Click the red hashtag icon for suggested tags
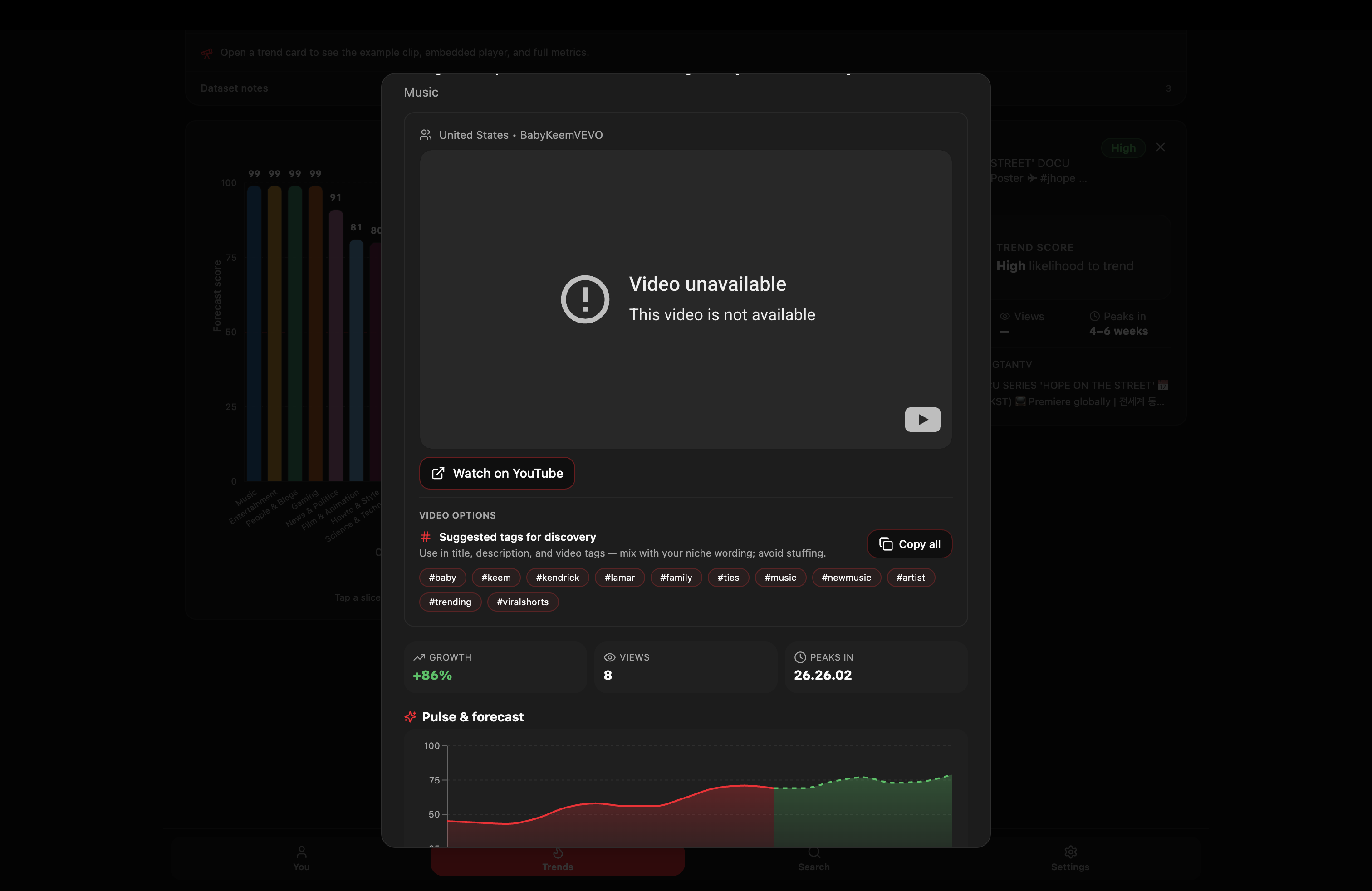This screenshot has width=1372, height=891. click(x=426, y=537)
